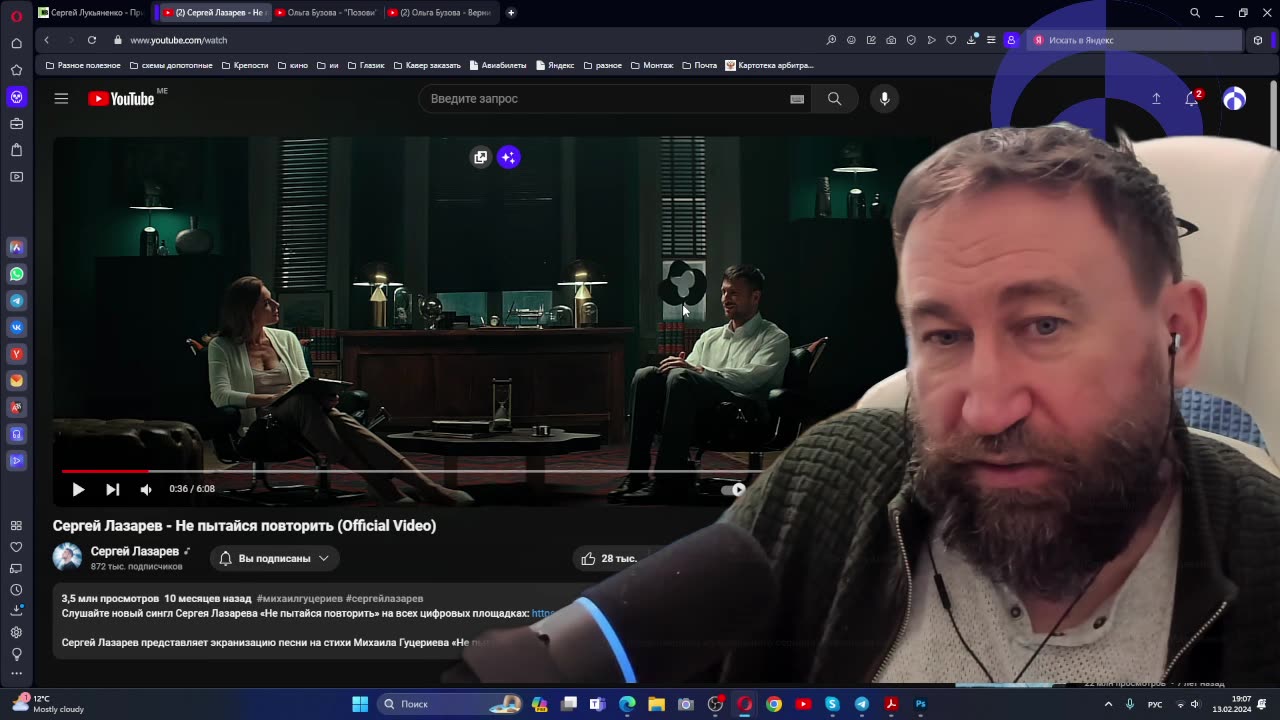The width and height of the screenshot is (1280, 720).
Task: Click Windows taskbar Поиск search box
Action: click(450, 704)
